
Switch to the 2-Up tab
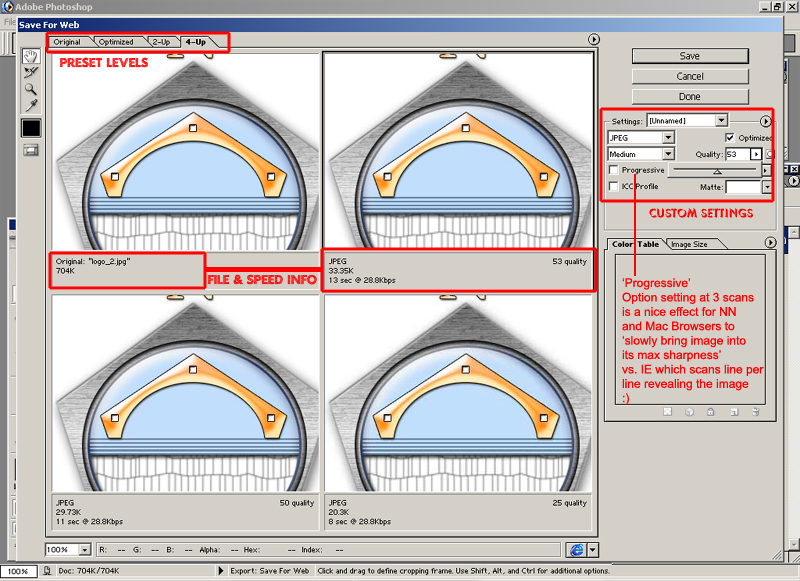coord(160,42)
